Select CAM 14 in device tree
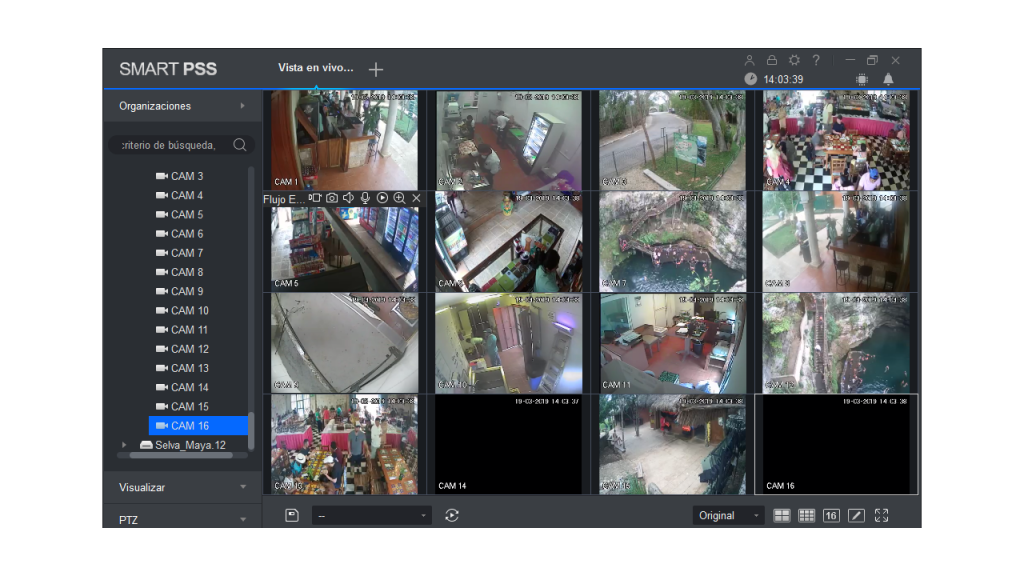Viewport: 1024px width, 576px height. [x=182, y=387]
